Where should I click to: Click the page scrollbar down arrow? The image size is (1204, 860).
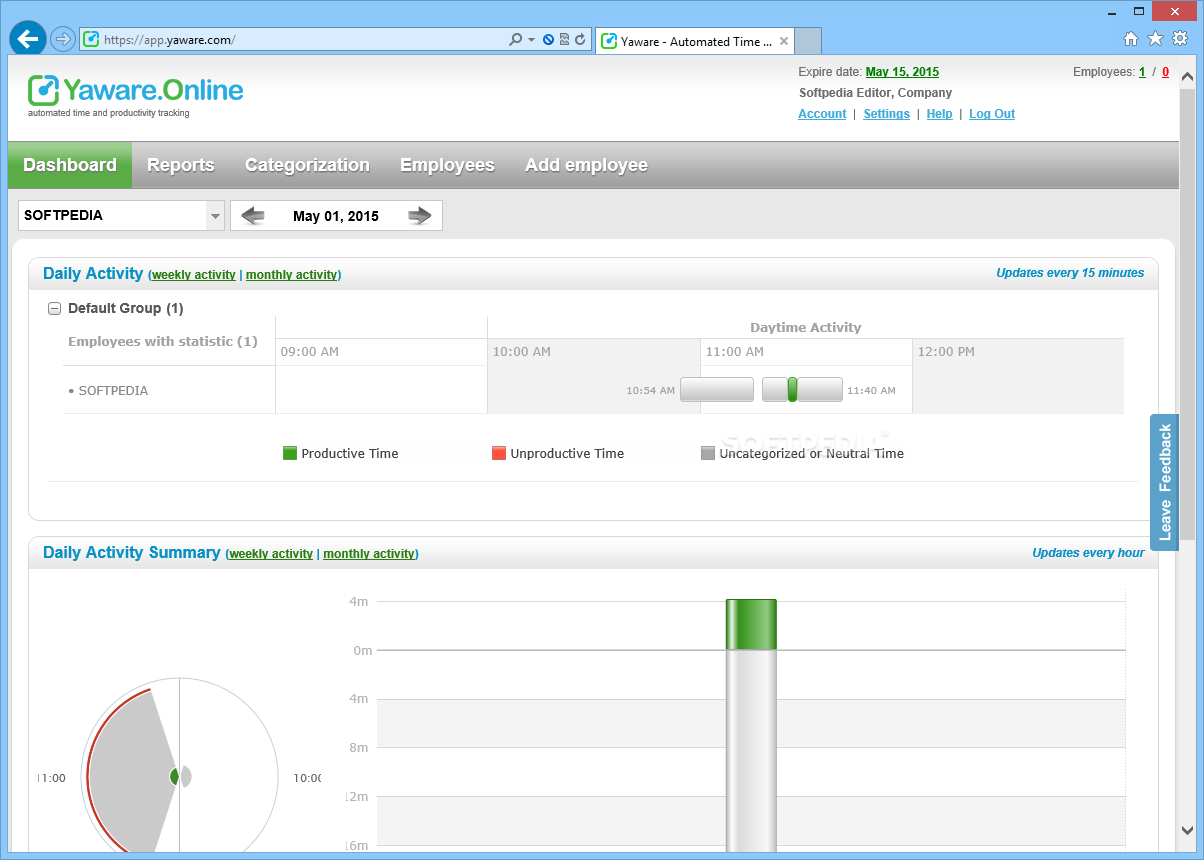[1187, 830]
